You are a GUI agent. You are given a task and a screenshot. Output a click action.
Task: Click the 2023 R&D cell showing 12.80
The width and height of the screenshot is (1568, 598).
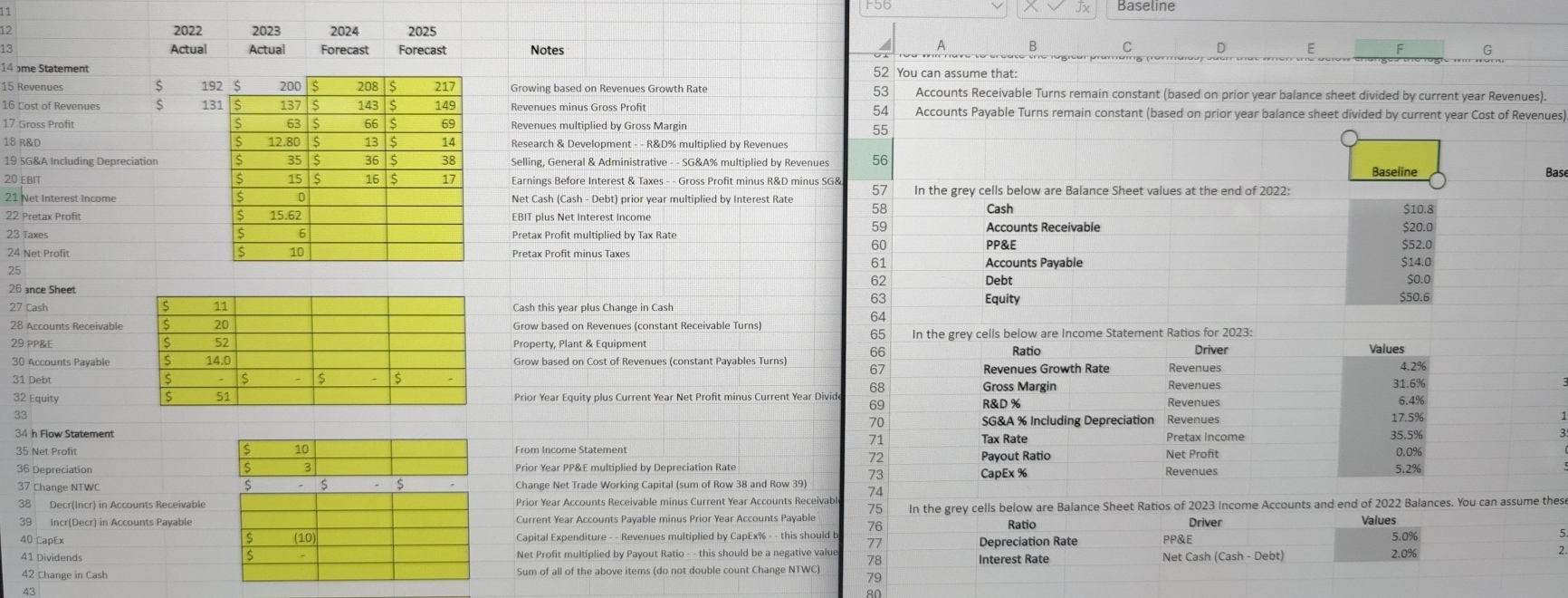pos(271,142)
